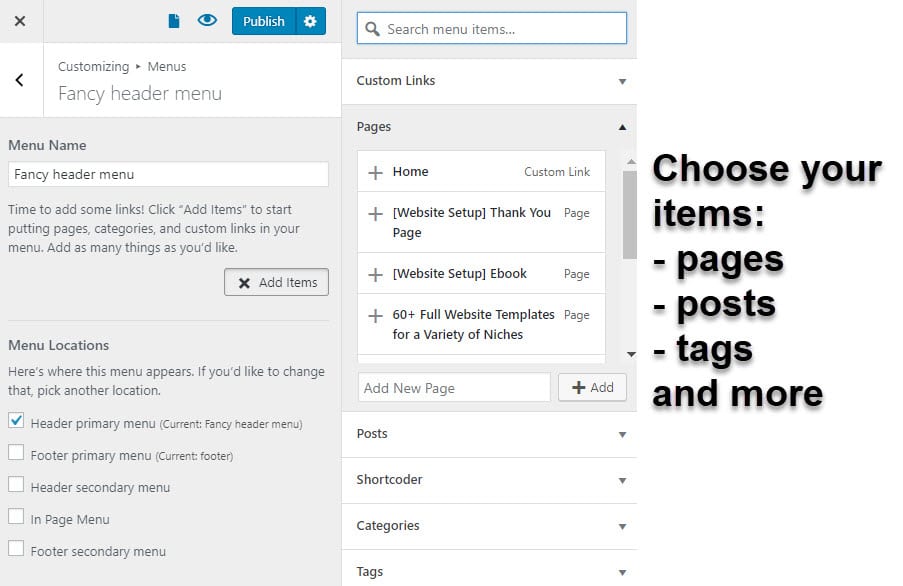Add the Home item with its plus icon

coord(373,171)
